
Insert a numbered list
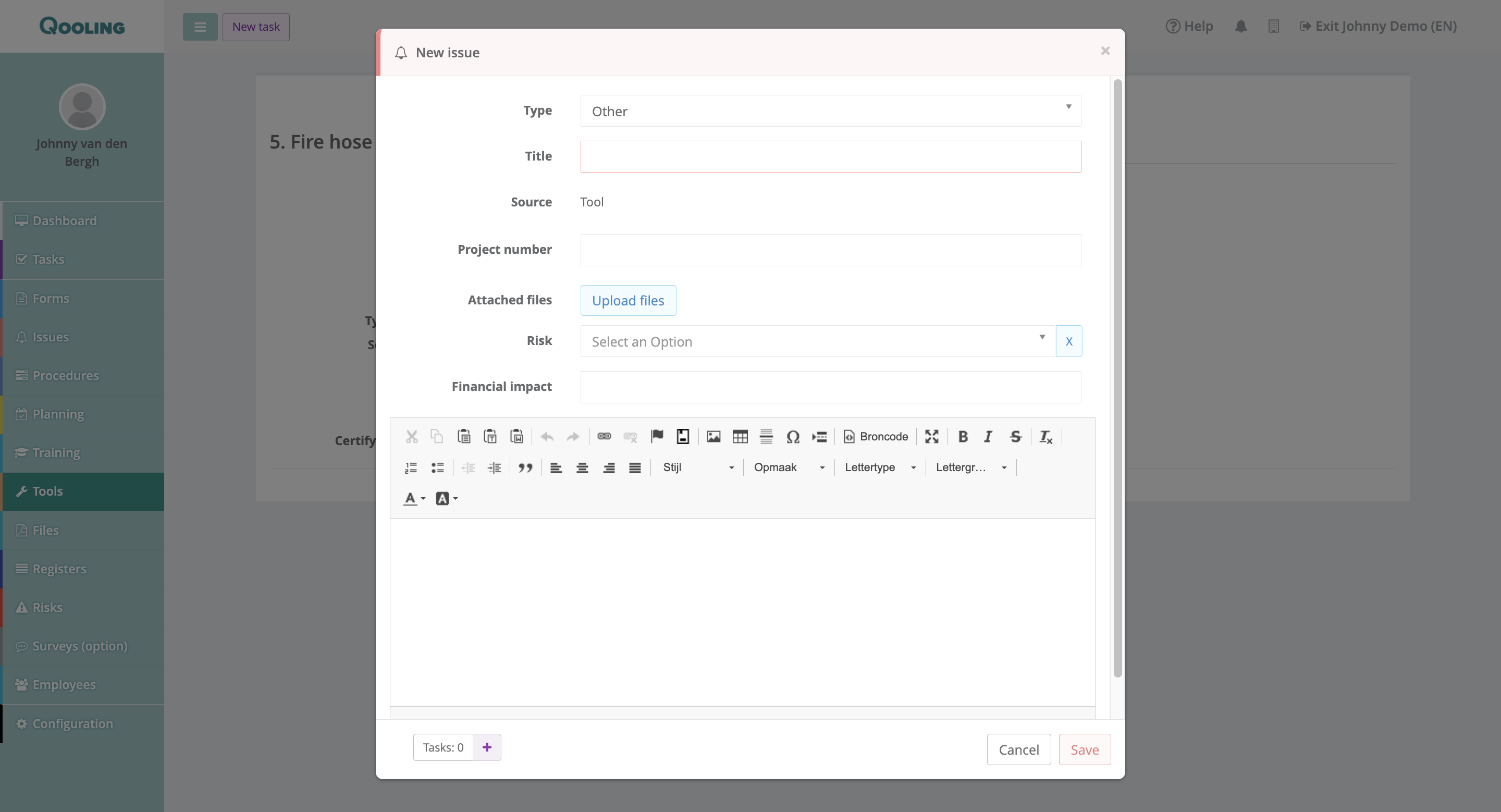click(411, 467)
